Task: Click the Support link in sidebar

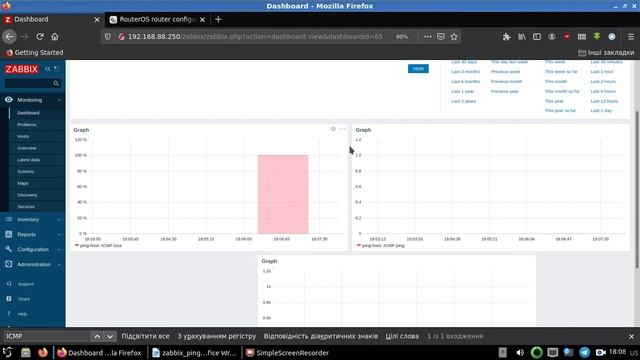Action: (x=26, y=284)
